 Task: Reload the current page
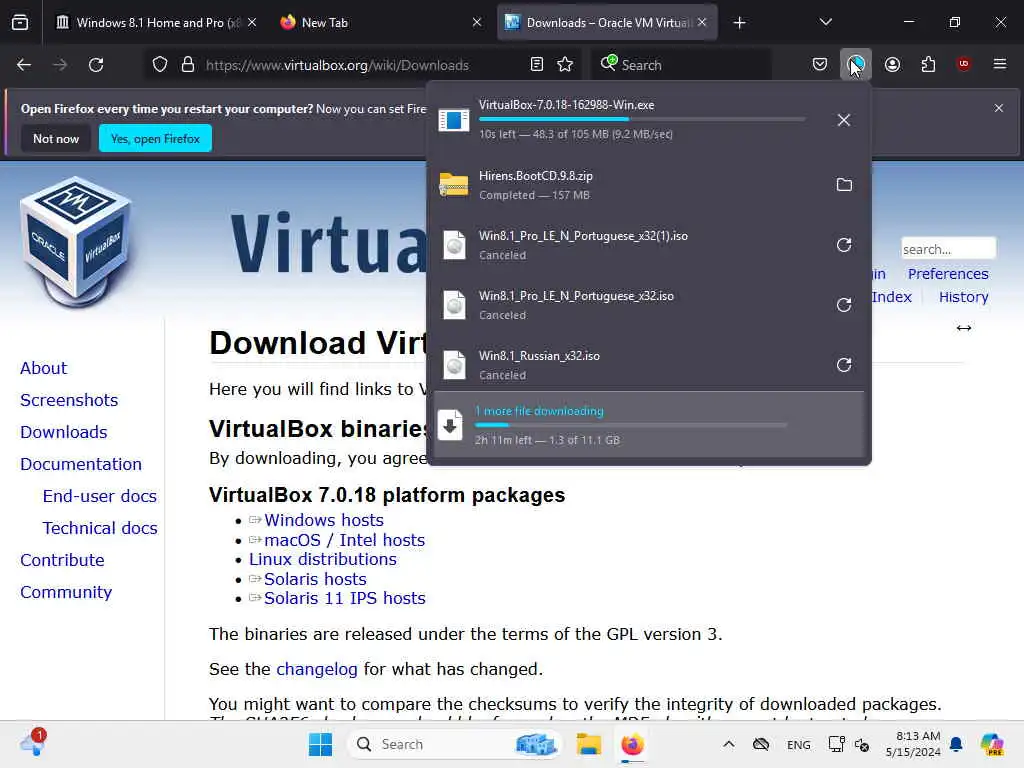tap(96, 65)
